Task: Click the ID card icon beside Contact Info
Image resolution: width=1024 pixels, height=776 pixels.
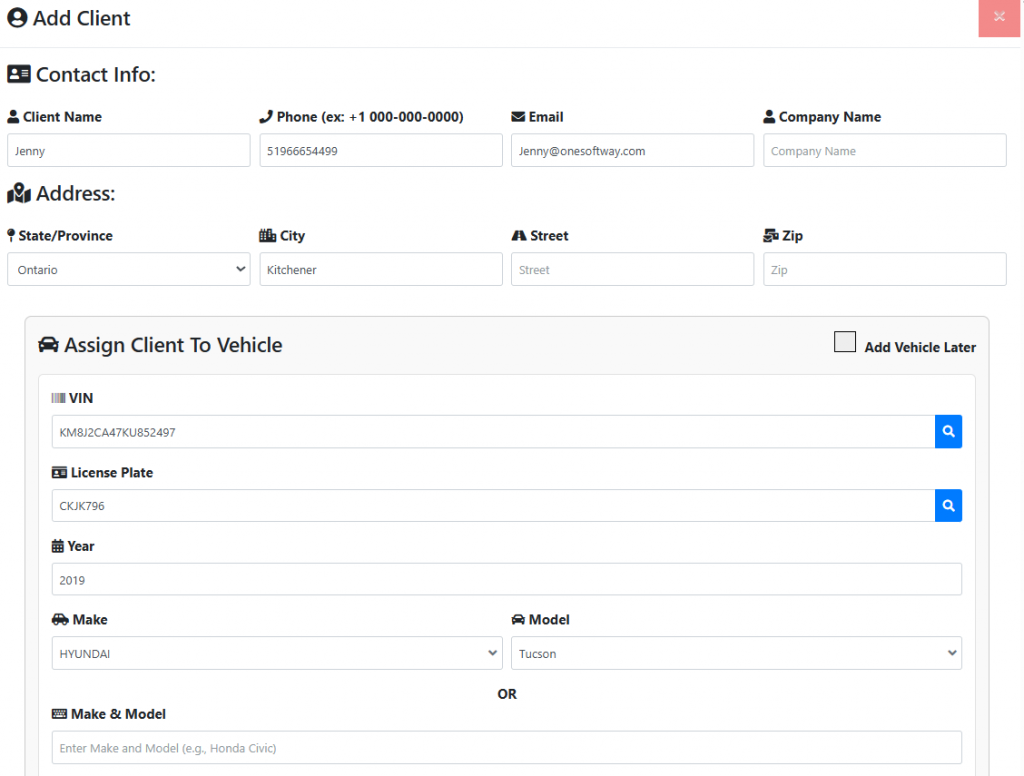Action: (x=19, y=74)
